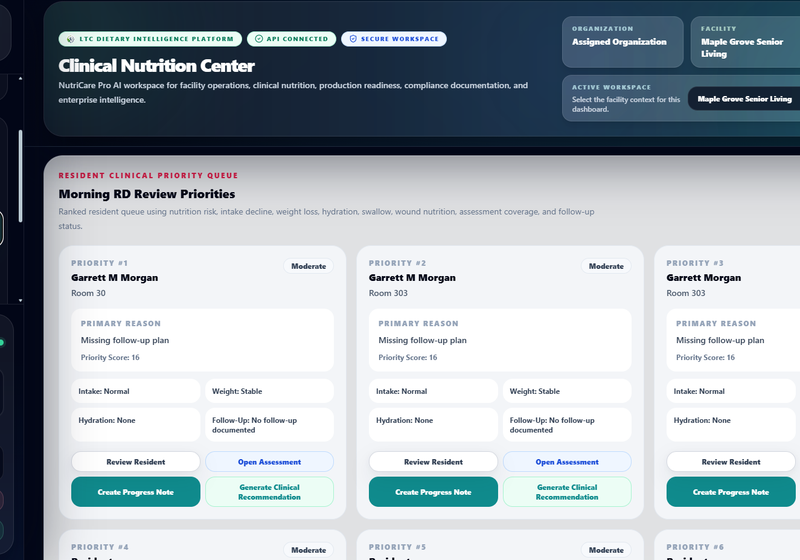Screen dimensions: 800x560
Task: Click Intake: Normal chip in Priority #2
Action: pos(433,391)
